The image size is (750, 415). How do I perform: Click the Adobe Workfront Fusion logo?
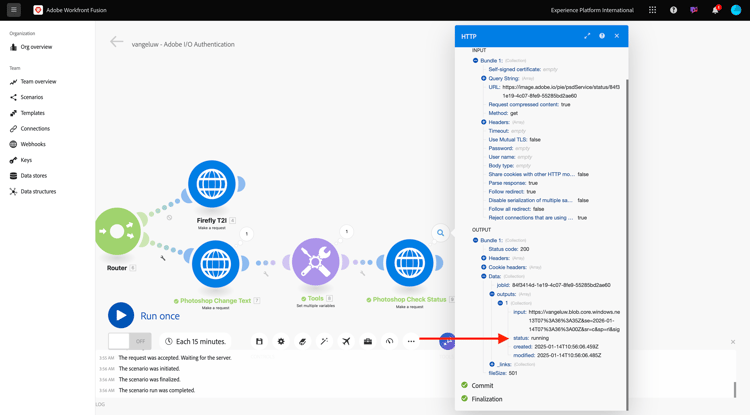coord(38,10)
